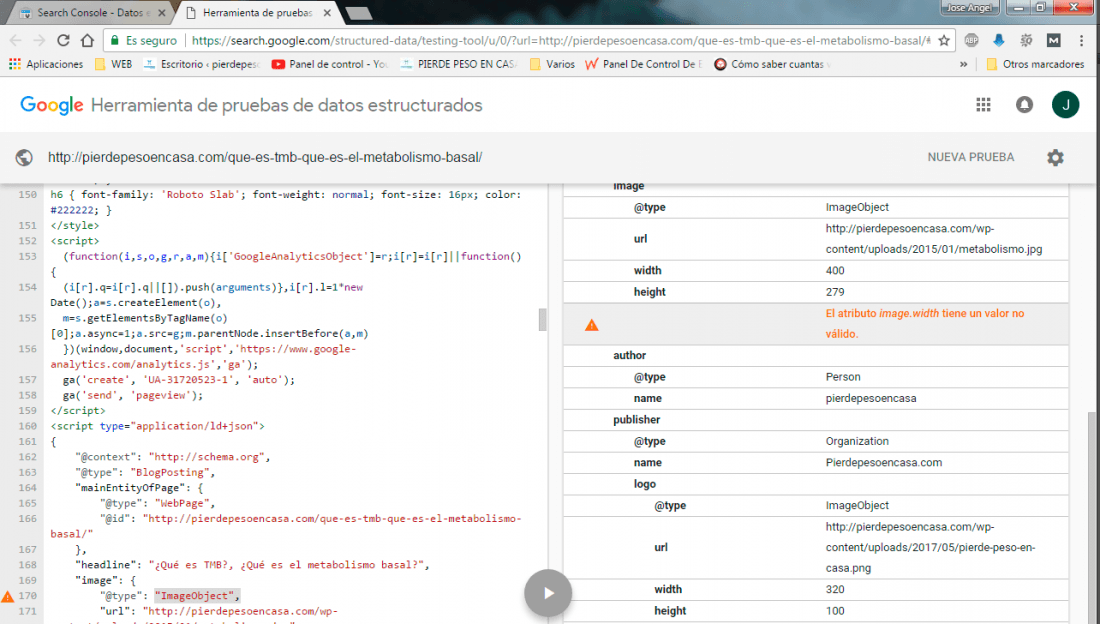Click the results panel scrollbar

coord(1092,517)
